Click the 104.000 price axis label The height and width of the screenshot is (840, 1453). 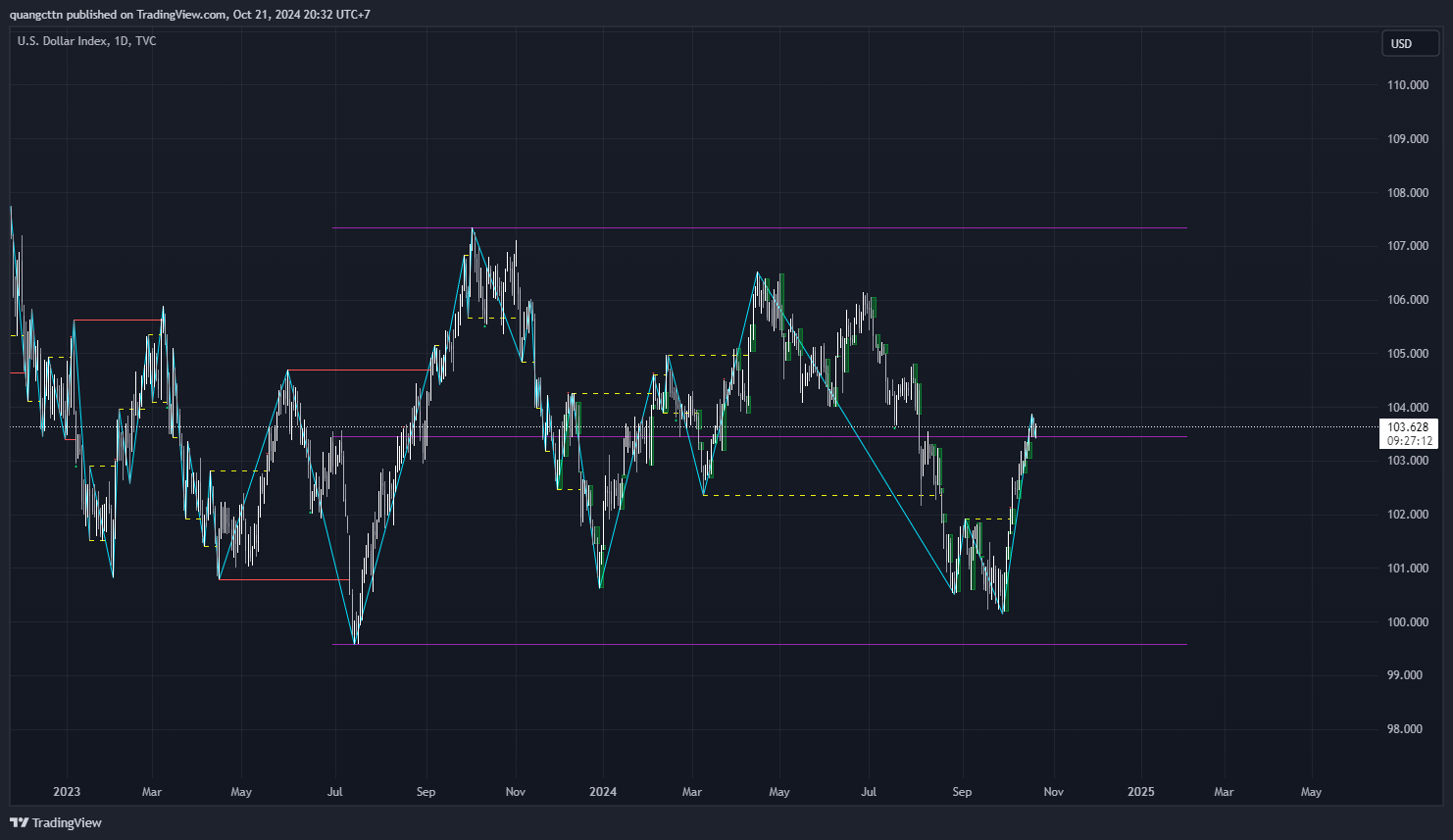(1408, 408)
